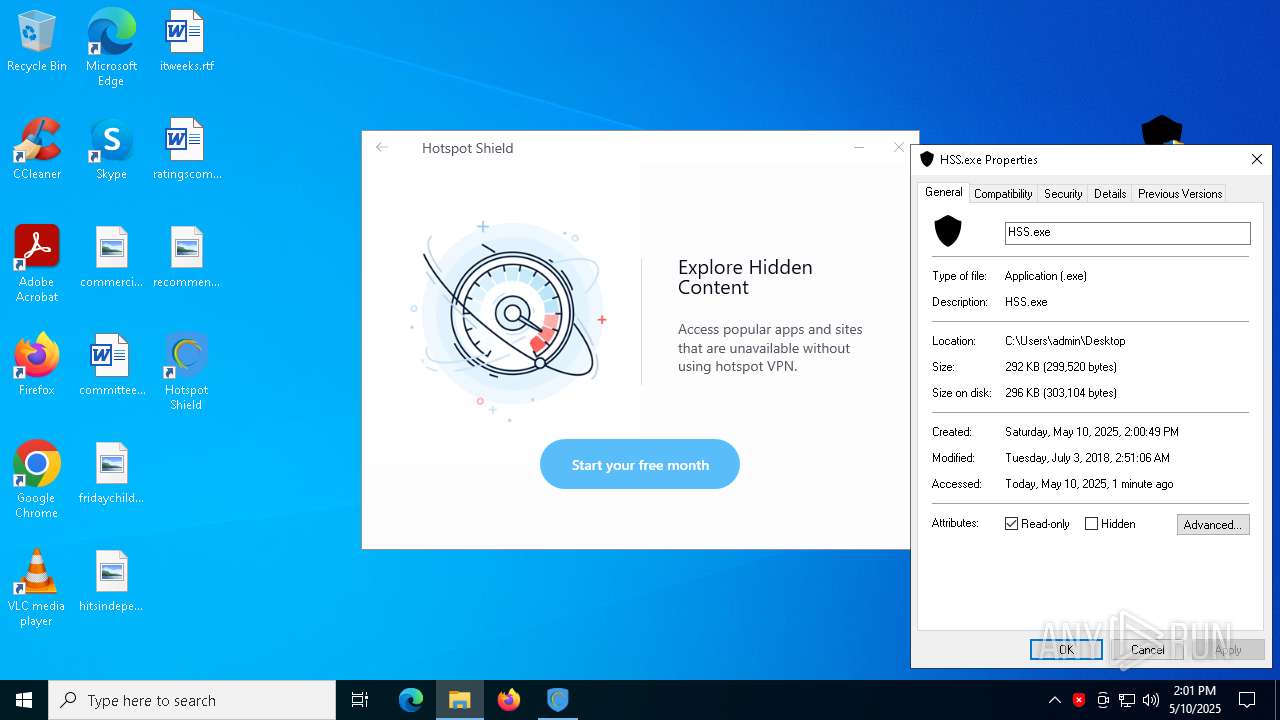
Task: Open Skype desktop shortcut
Action: (111, 149)
